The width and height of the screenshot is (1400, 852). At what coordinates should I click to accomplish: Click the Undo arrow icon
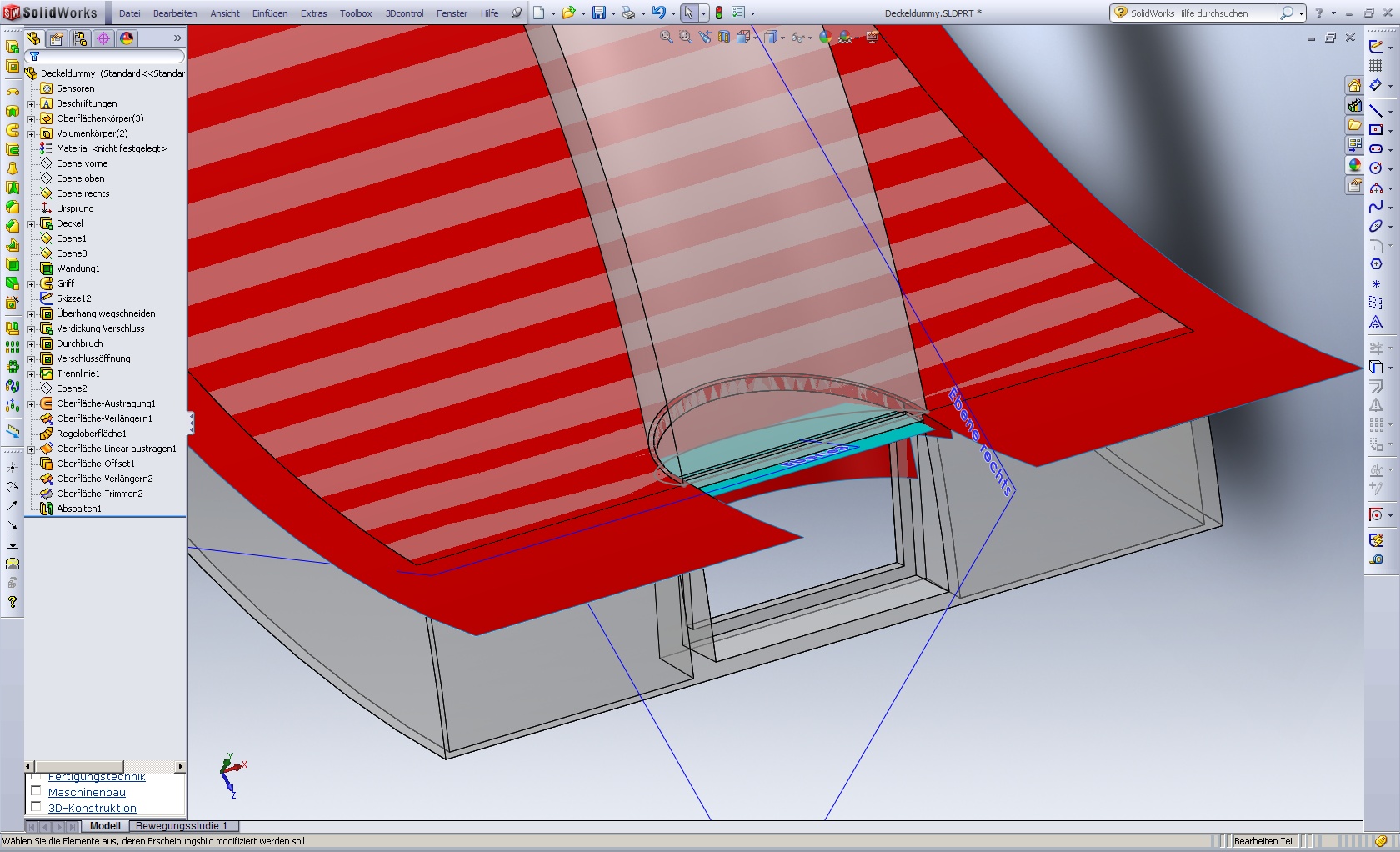658,13
